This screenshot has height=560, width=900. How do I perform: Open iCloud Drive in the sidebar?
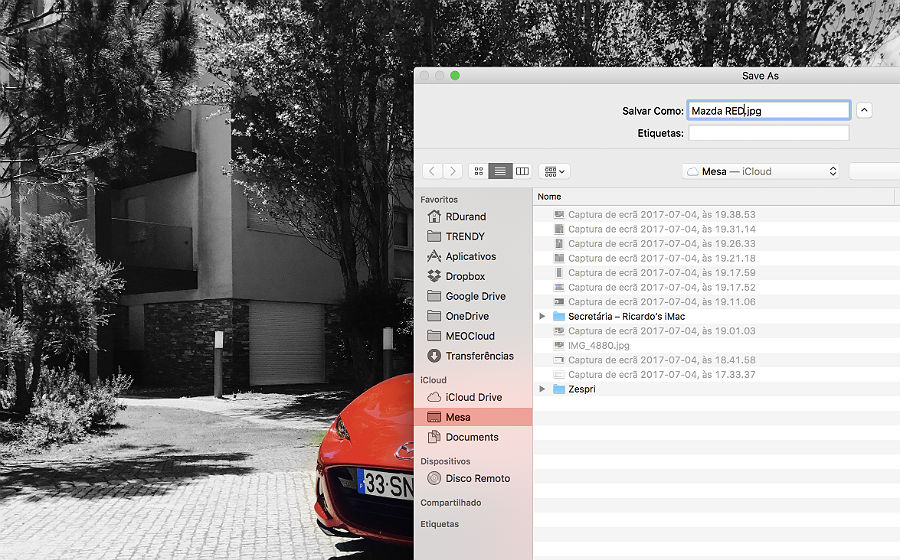473,397
